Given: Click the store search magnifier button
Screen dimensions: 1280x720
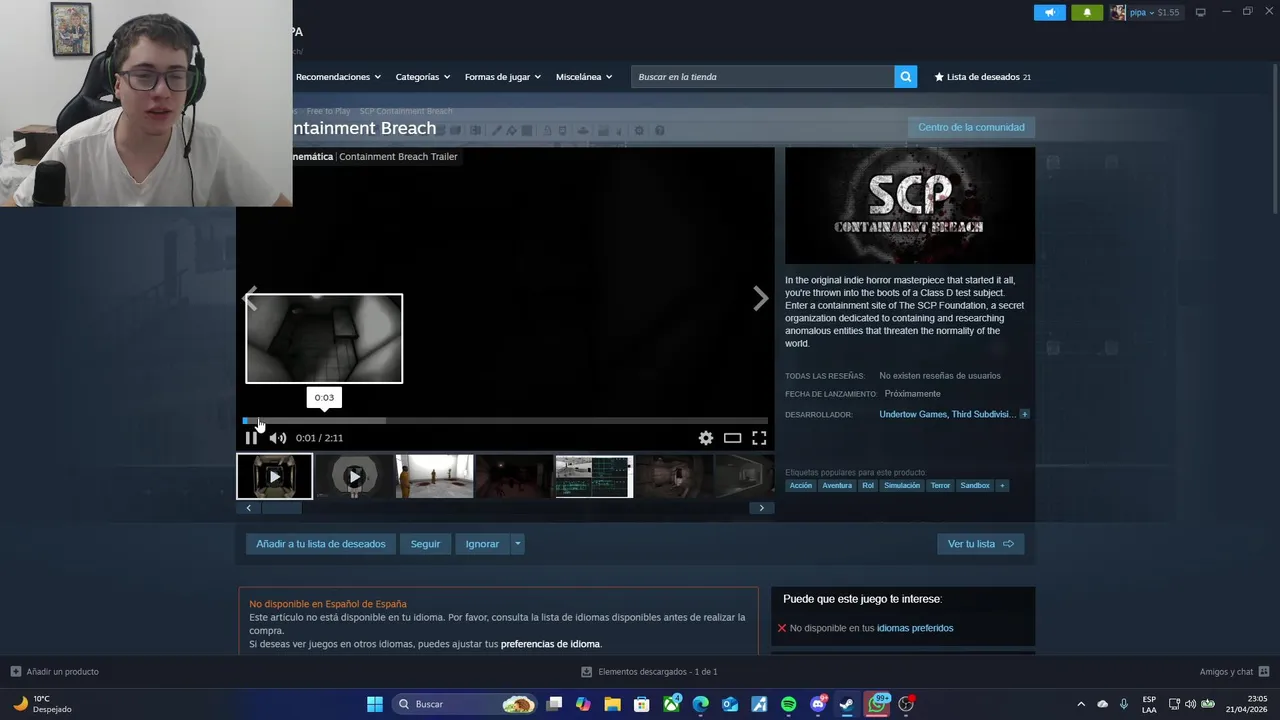Looking at the screenshot, I should (x=905, y=77).
